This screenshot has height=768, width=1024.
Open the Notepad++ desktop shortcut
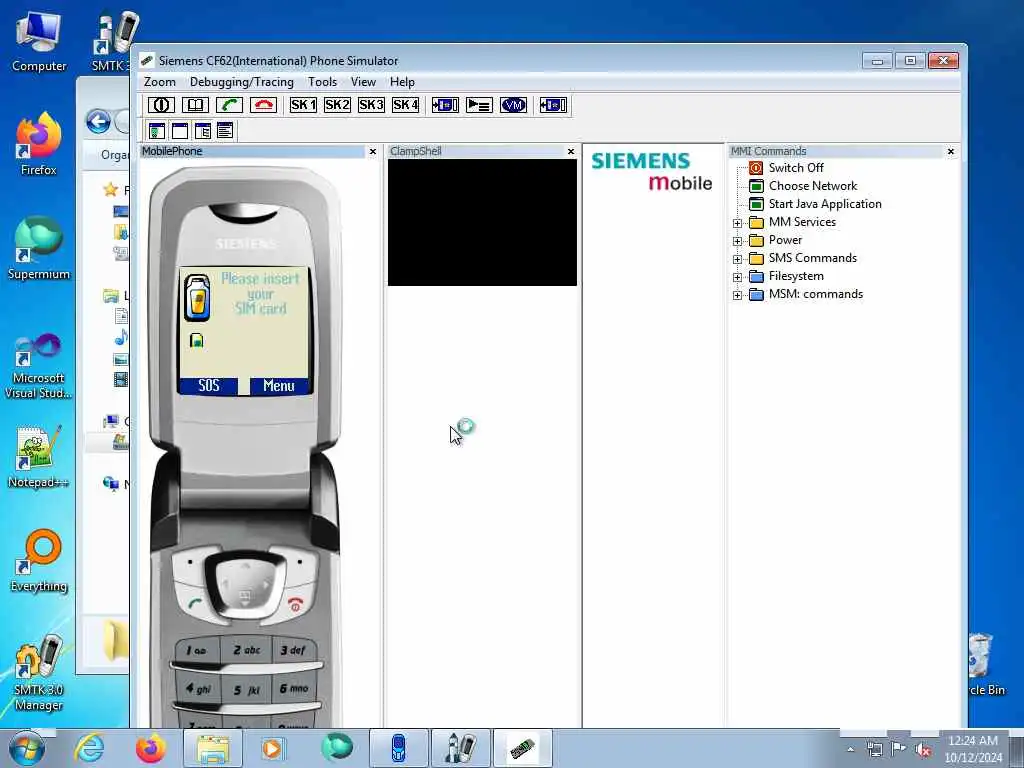pos(39,456)
